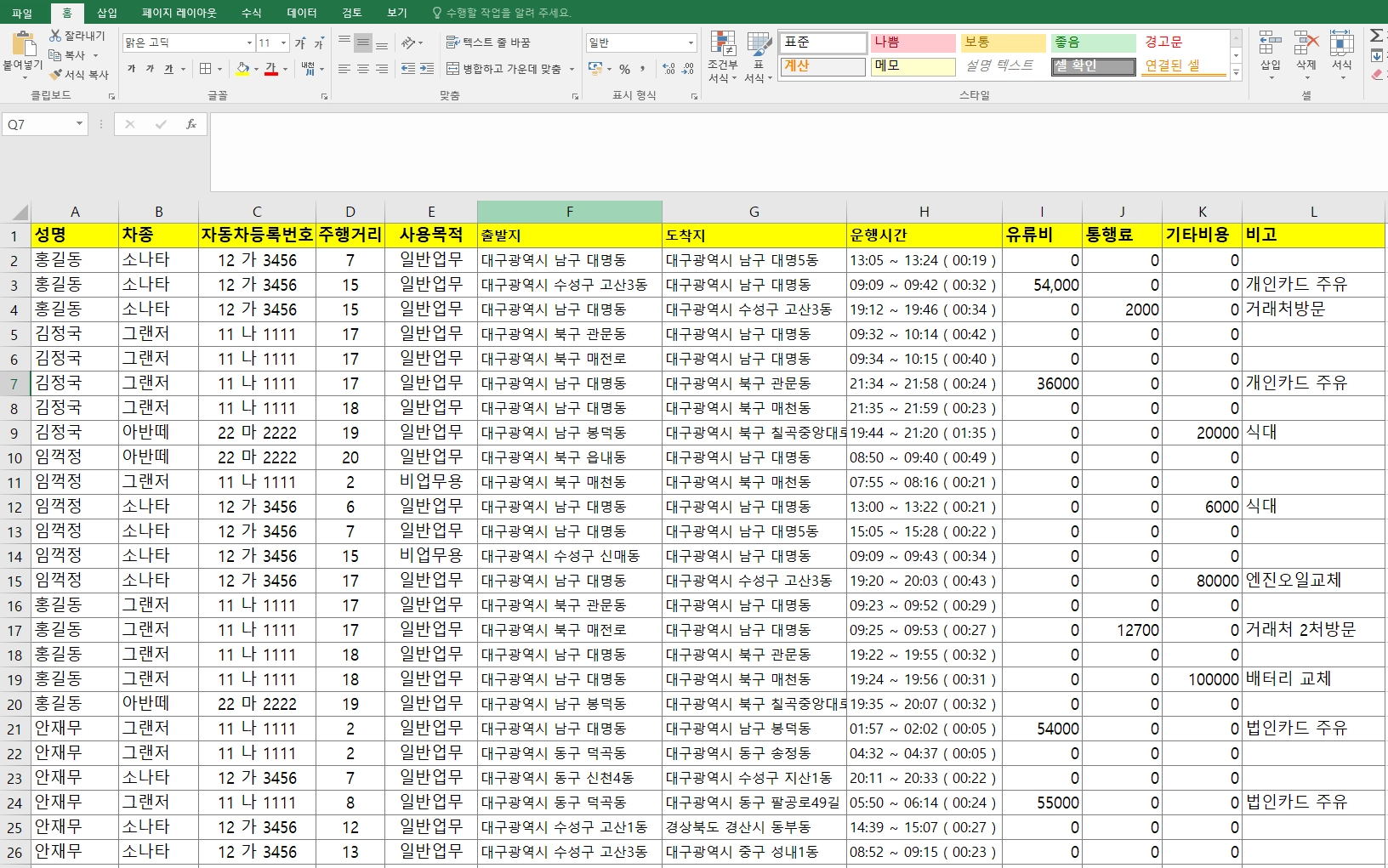Image resolution: width=1388 pixels, height=868 pixels.
Task: Open the 데이터 ribbon tab
Action: (301, 13)
